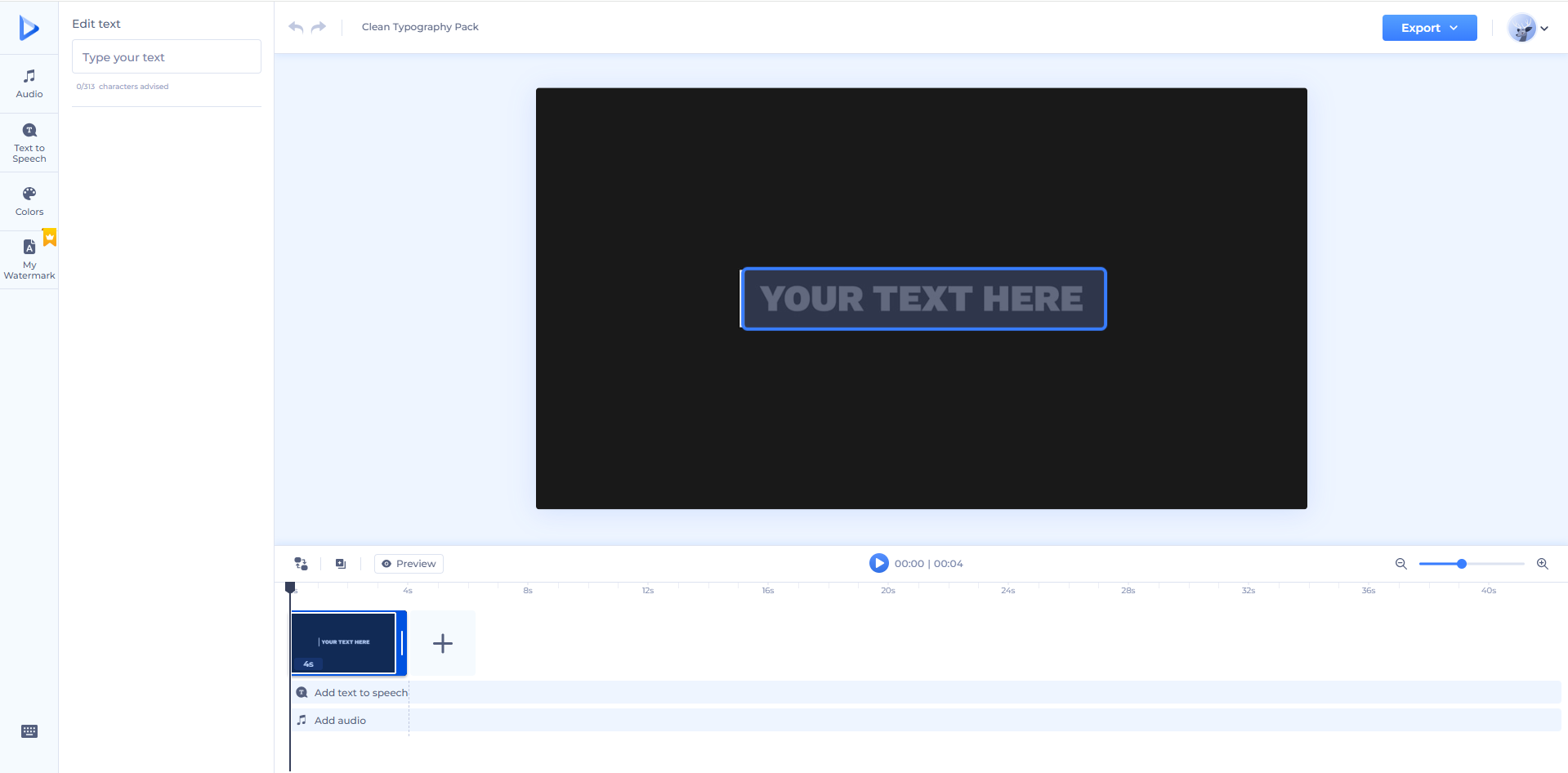
Task: Open the My Watermark panel
Action: (29, 258)
